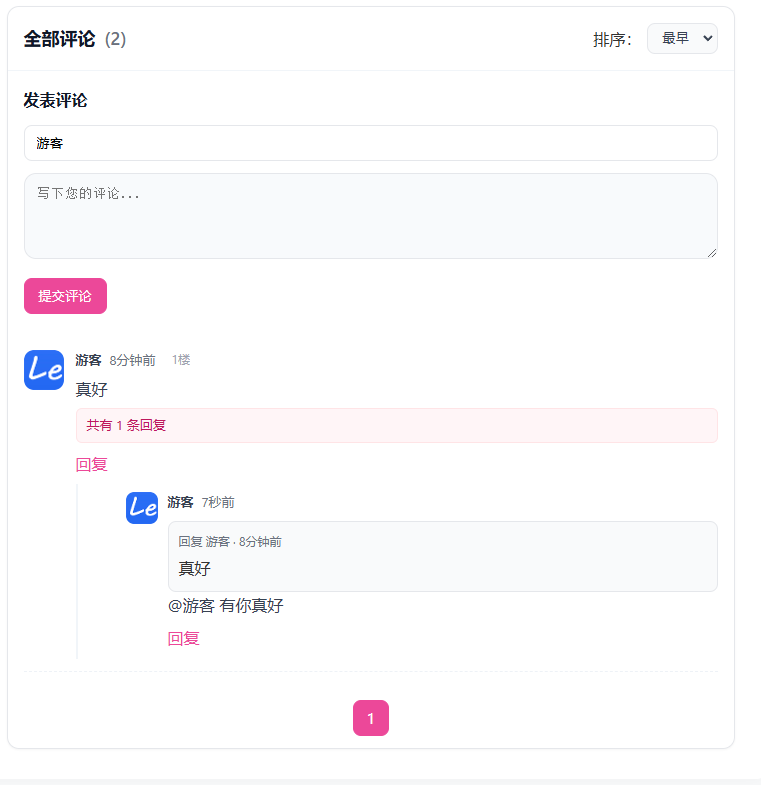The width and height of the screenshot is (761, 785).
Task: Open the 排序 sort order dropdown
Action: 682,39
